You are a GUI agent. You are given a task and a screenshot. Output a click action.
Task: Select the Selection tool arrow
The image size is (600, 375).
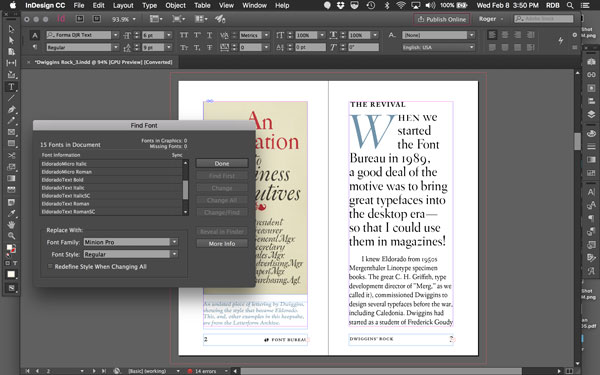[11, 29]
